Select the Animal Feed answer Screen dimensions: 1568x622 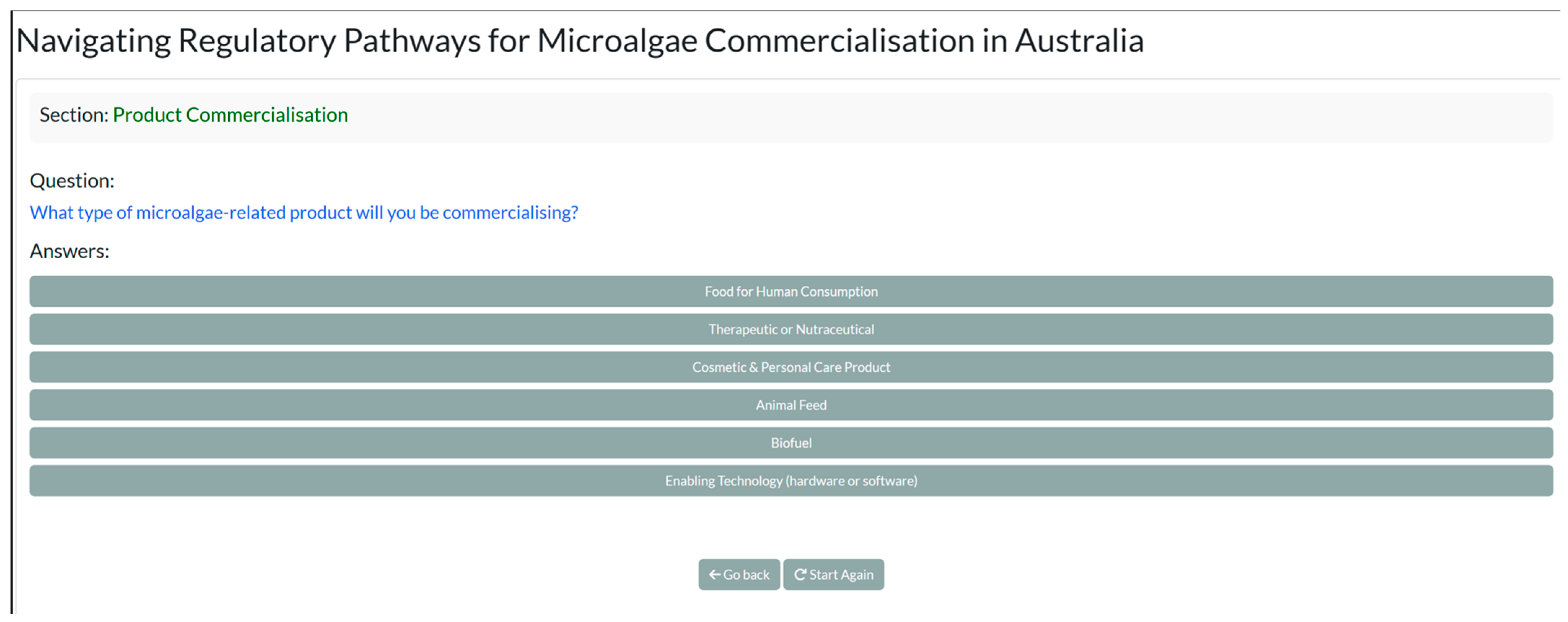(791, 405)
